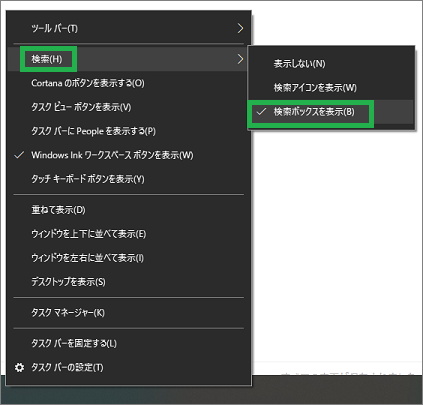Enable Cortana のボタンを表示する(O)
Viewport: 423px width, 405px height.
tap(129, 83)
